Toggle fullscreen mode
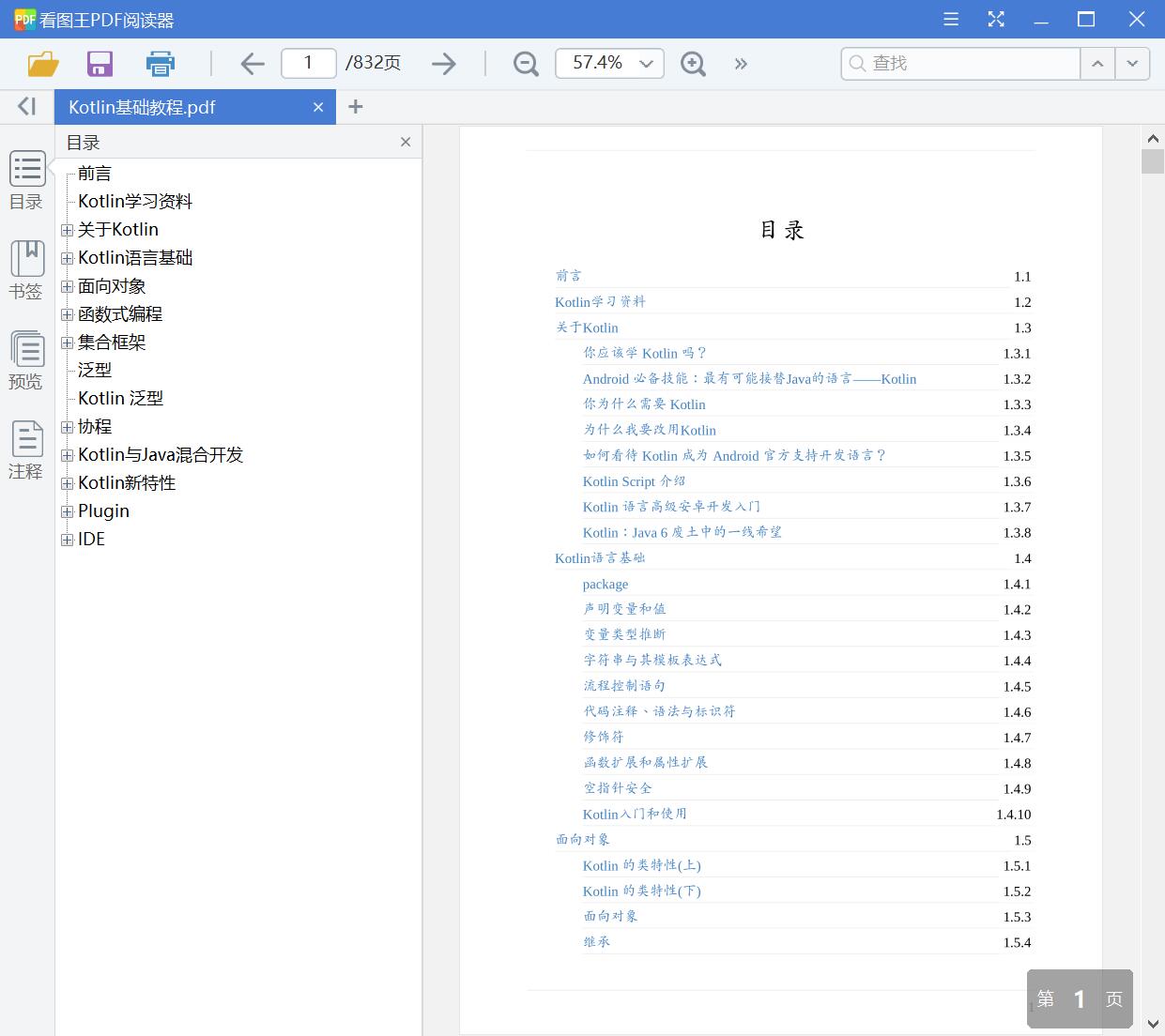The height and width of the screenshot is (1036, 1165). [x=996, y=19]
